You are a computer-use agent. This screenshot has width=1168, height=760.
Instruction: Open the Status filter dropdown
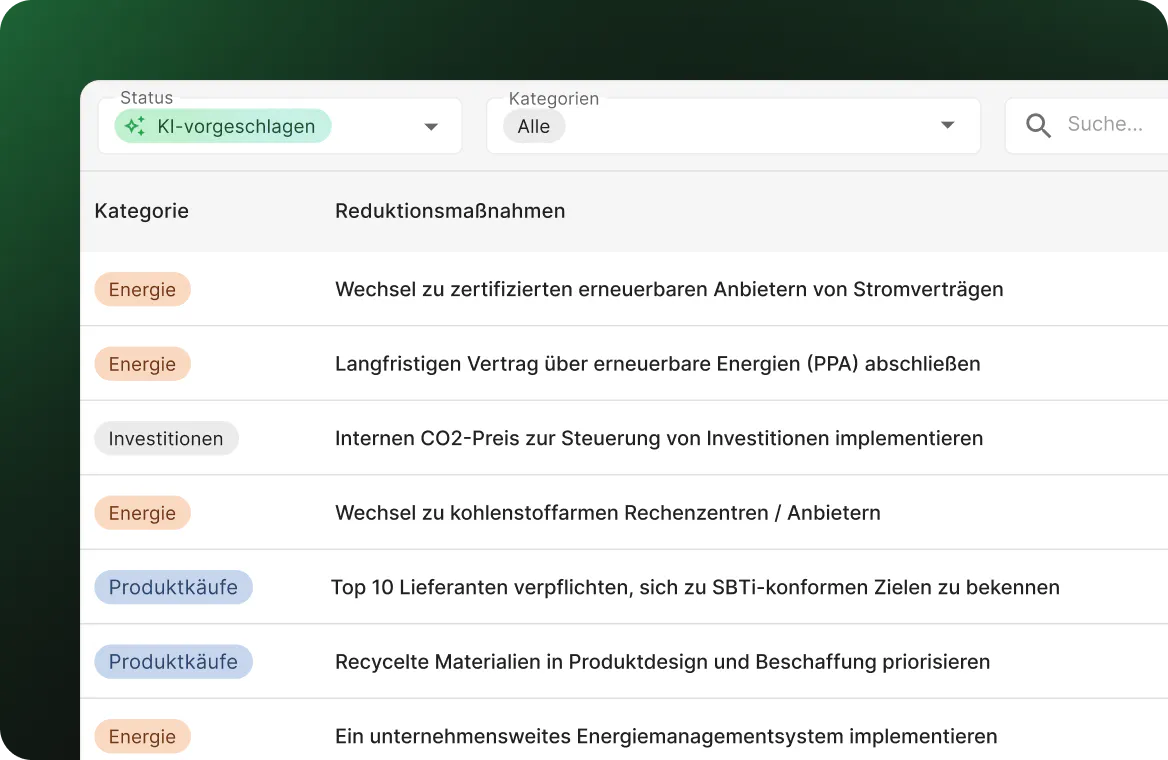430,126
